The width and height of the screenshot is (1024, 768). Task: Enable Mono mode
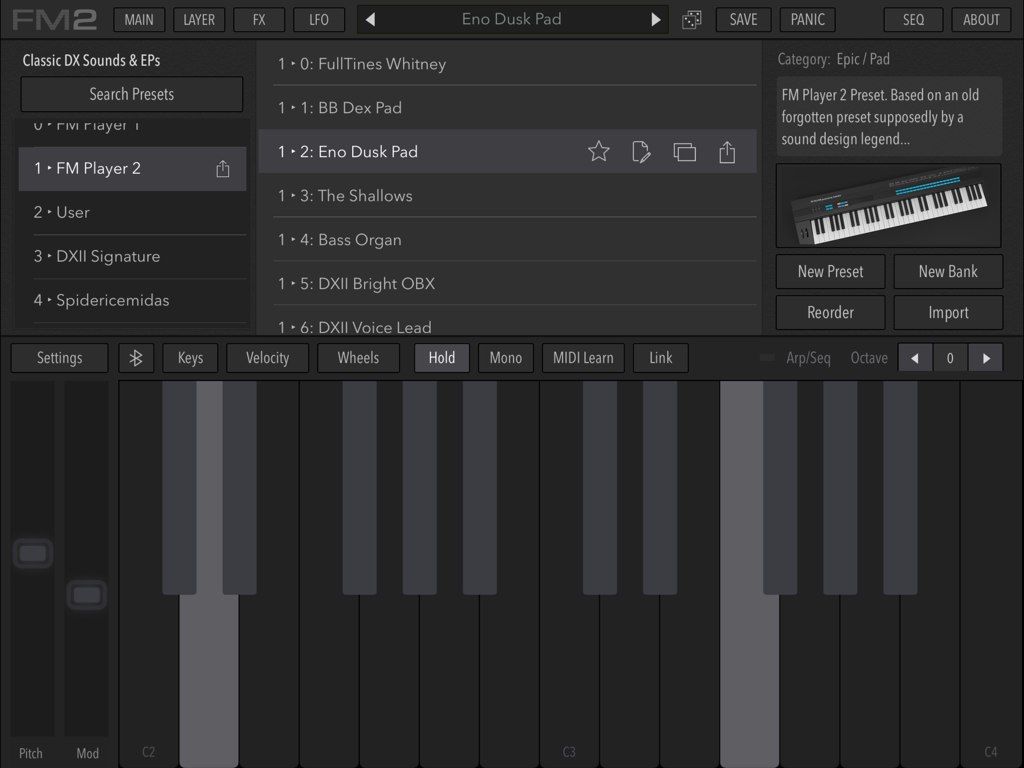[505, 357]
